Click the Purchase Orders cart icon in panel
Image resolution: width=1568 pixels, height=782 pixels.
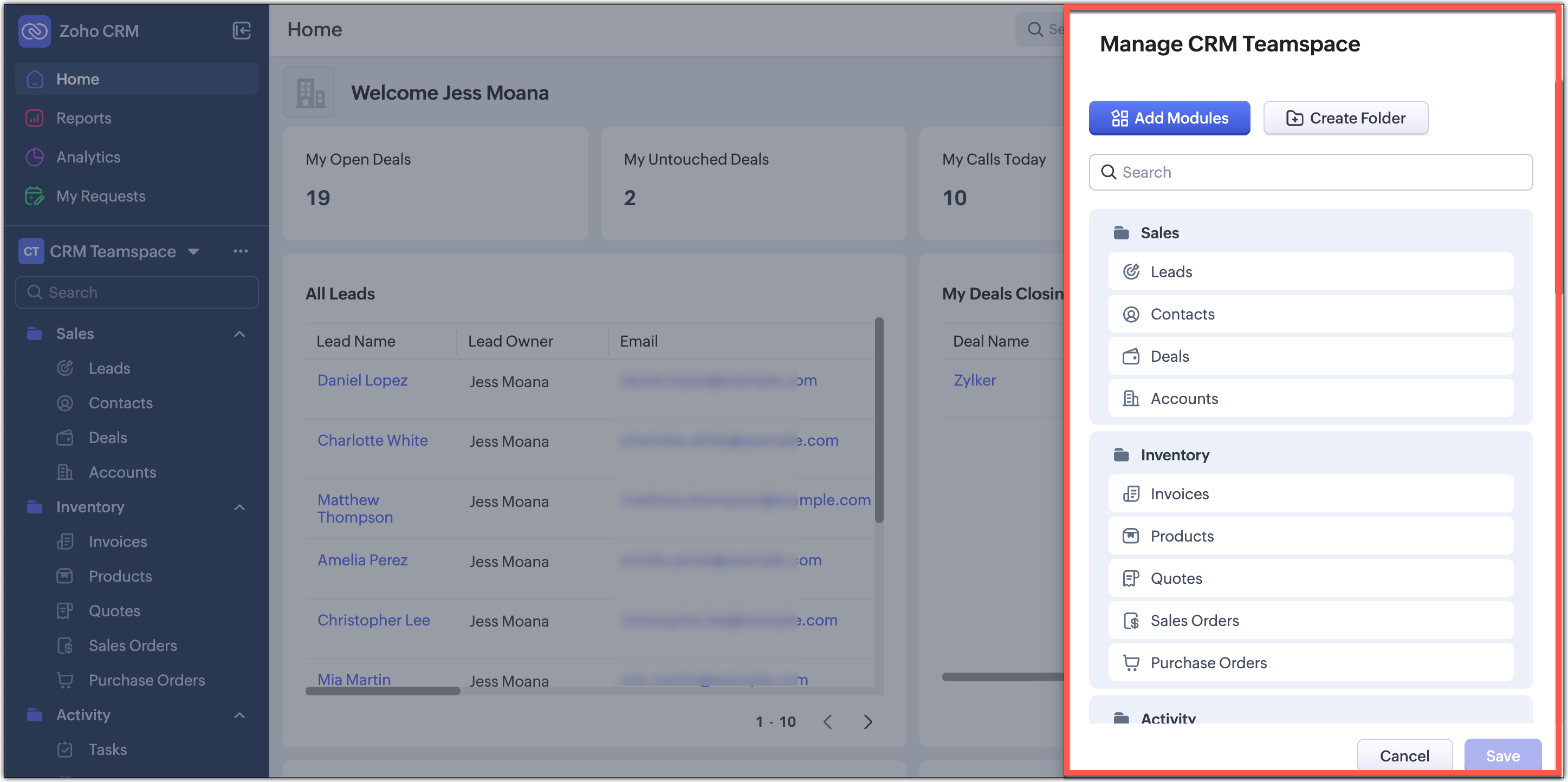click(1130, 663)
